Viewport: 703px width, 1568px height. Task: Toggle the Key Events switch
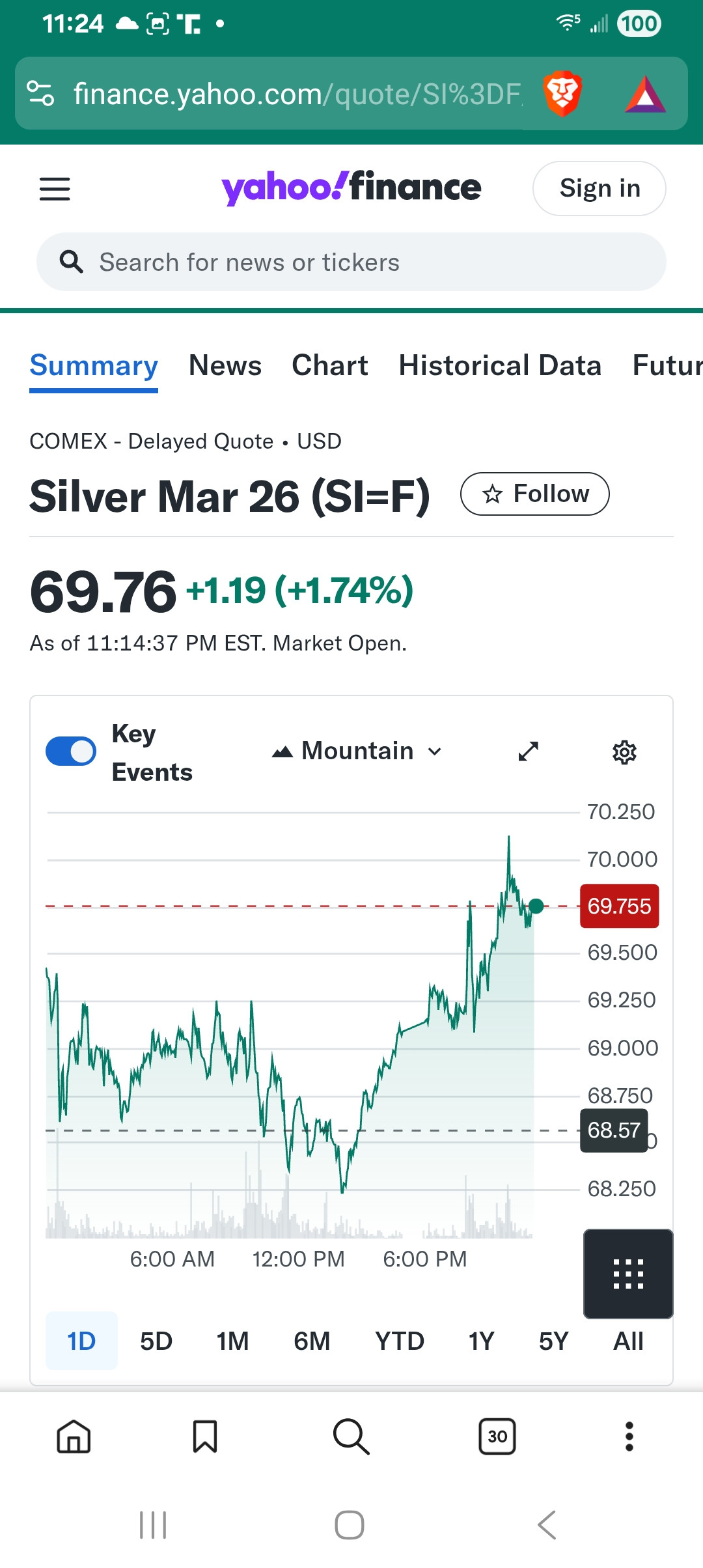(x=71, y=751)
